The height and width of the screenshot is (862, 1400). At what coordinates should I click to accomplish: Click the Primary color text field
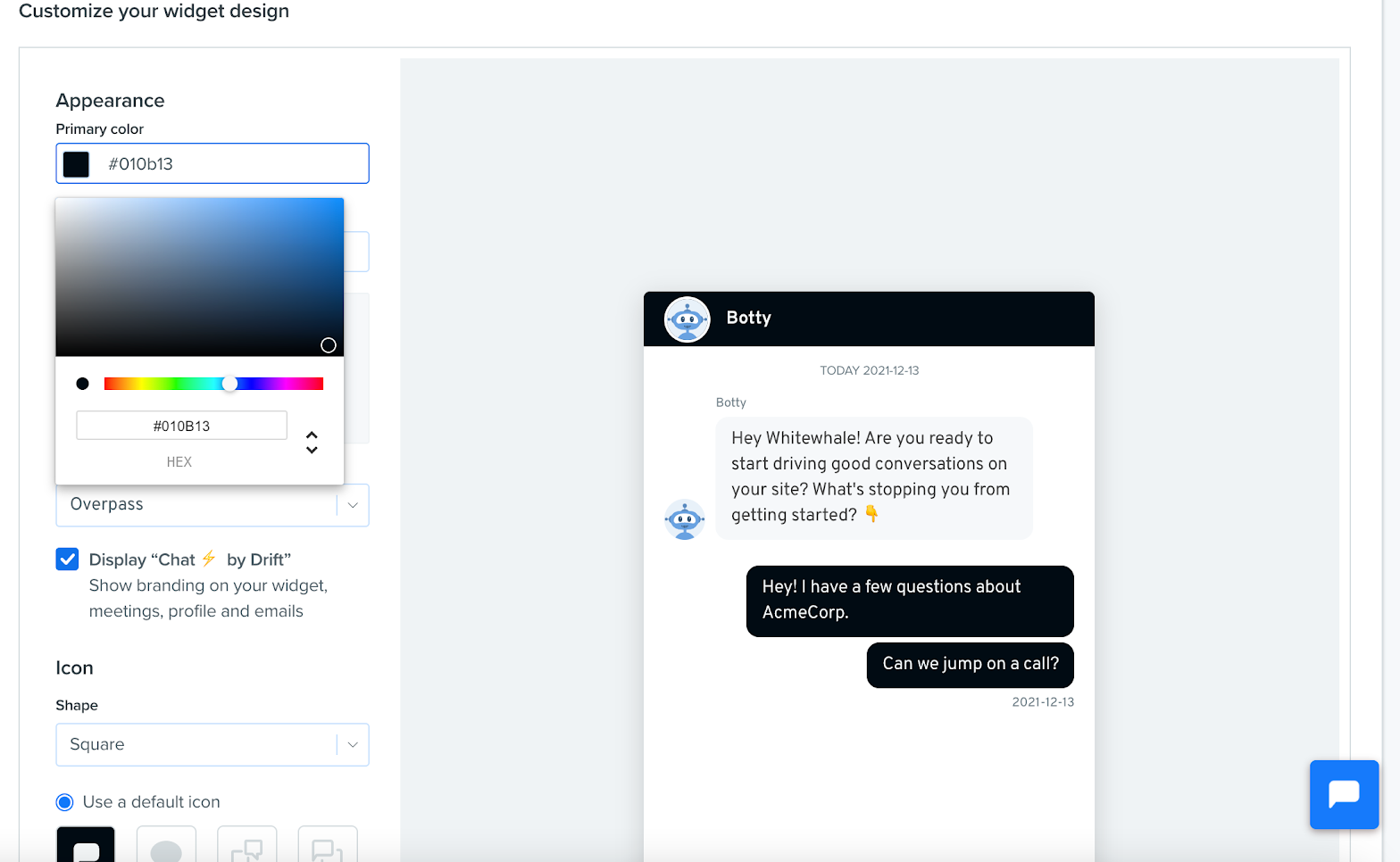(212, 163)
